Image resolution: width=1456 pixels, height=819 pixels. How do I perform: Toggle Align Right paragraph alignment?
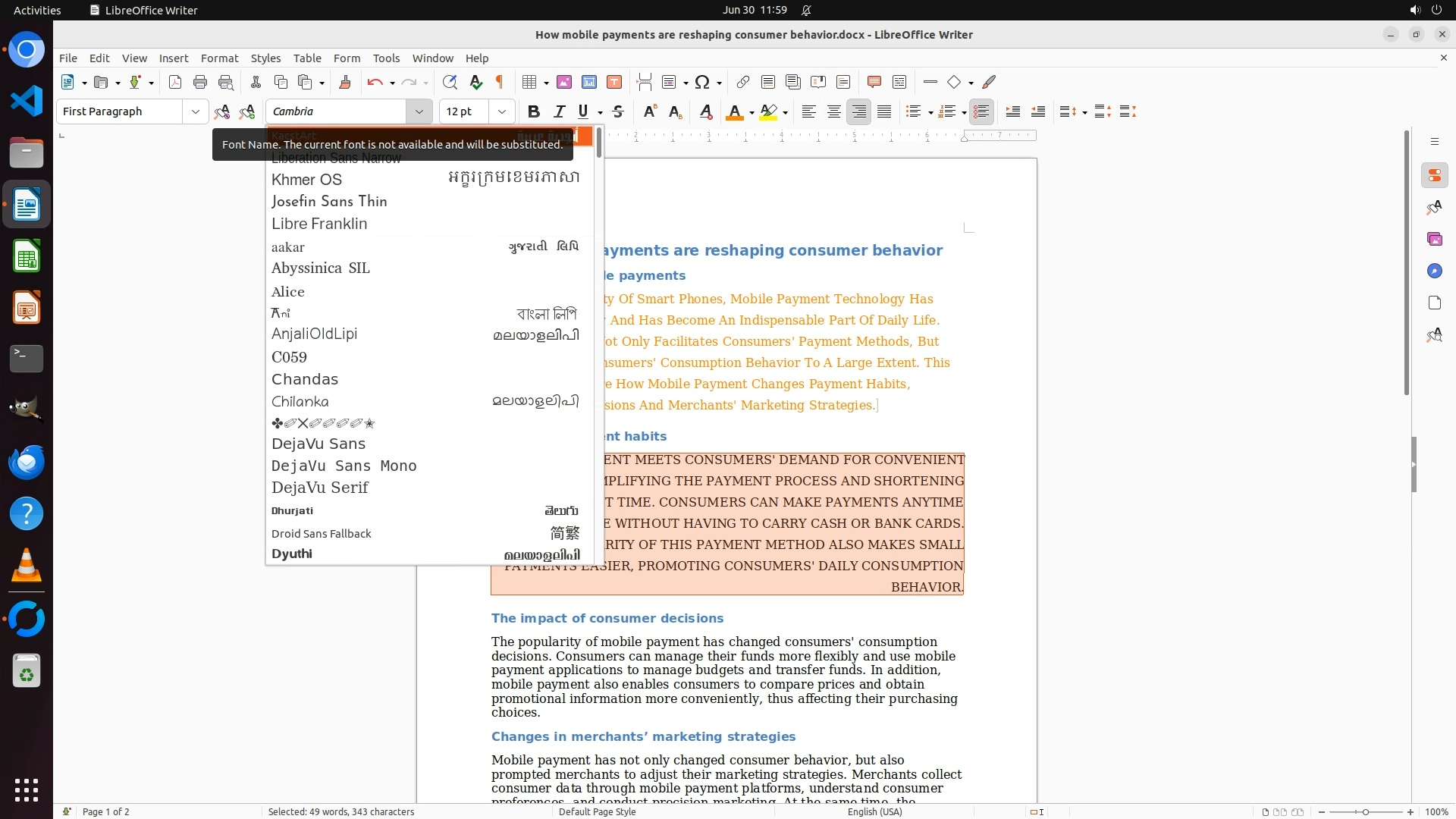[859, 111]
